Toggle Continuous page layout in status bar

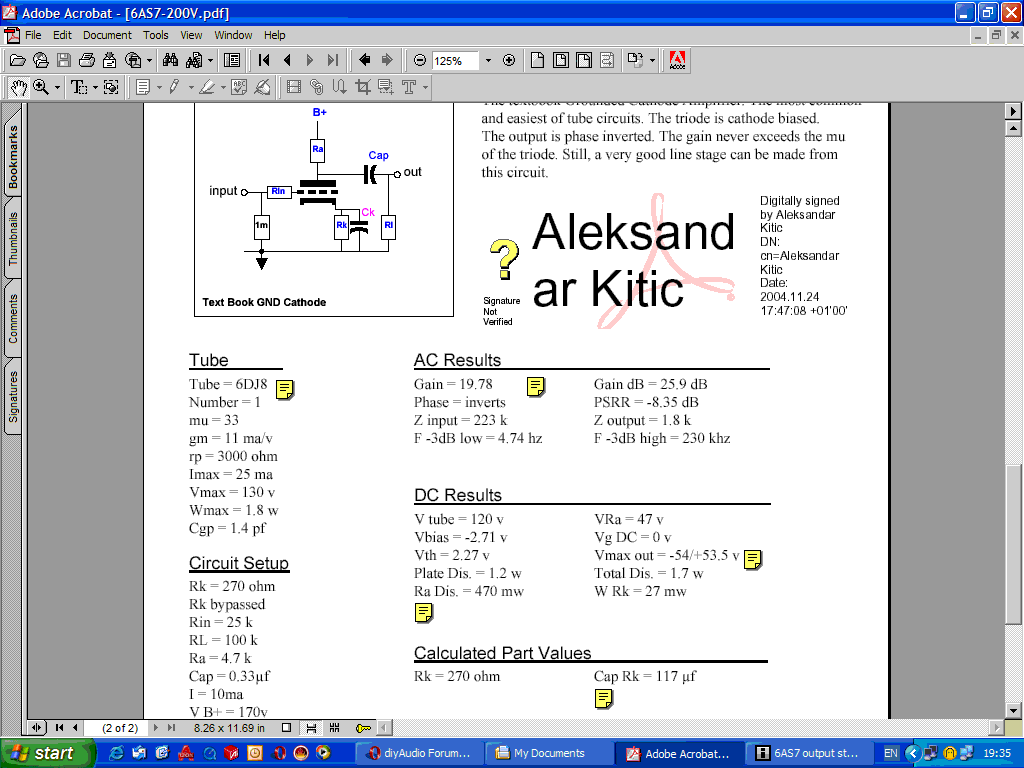(312, 728)
